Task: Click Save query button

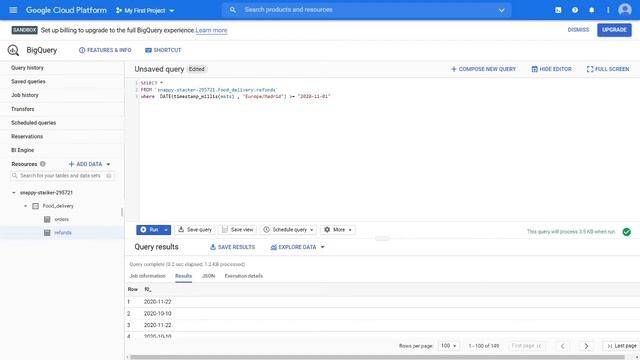Action: [195, 230]
